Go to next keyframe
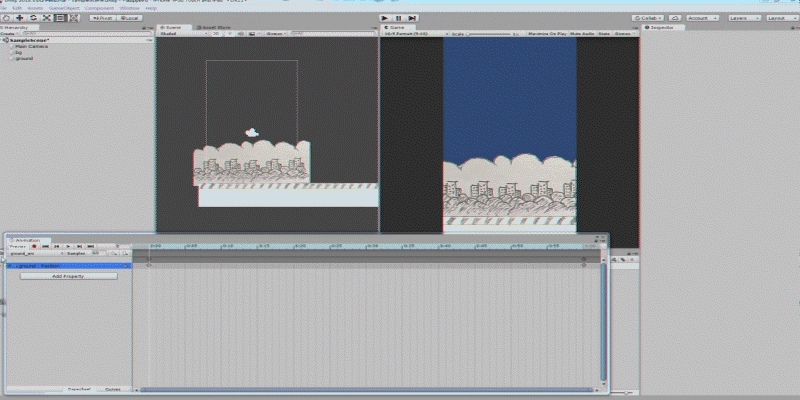This screenshot has height=400, width=800. pyautogui.click(x=79, y=246)
